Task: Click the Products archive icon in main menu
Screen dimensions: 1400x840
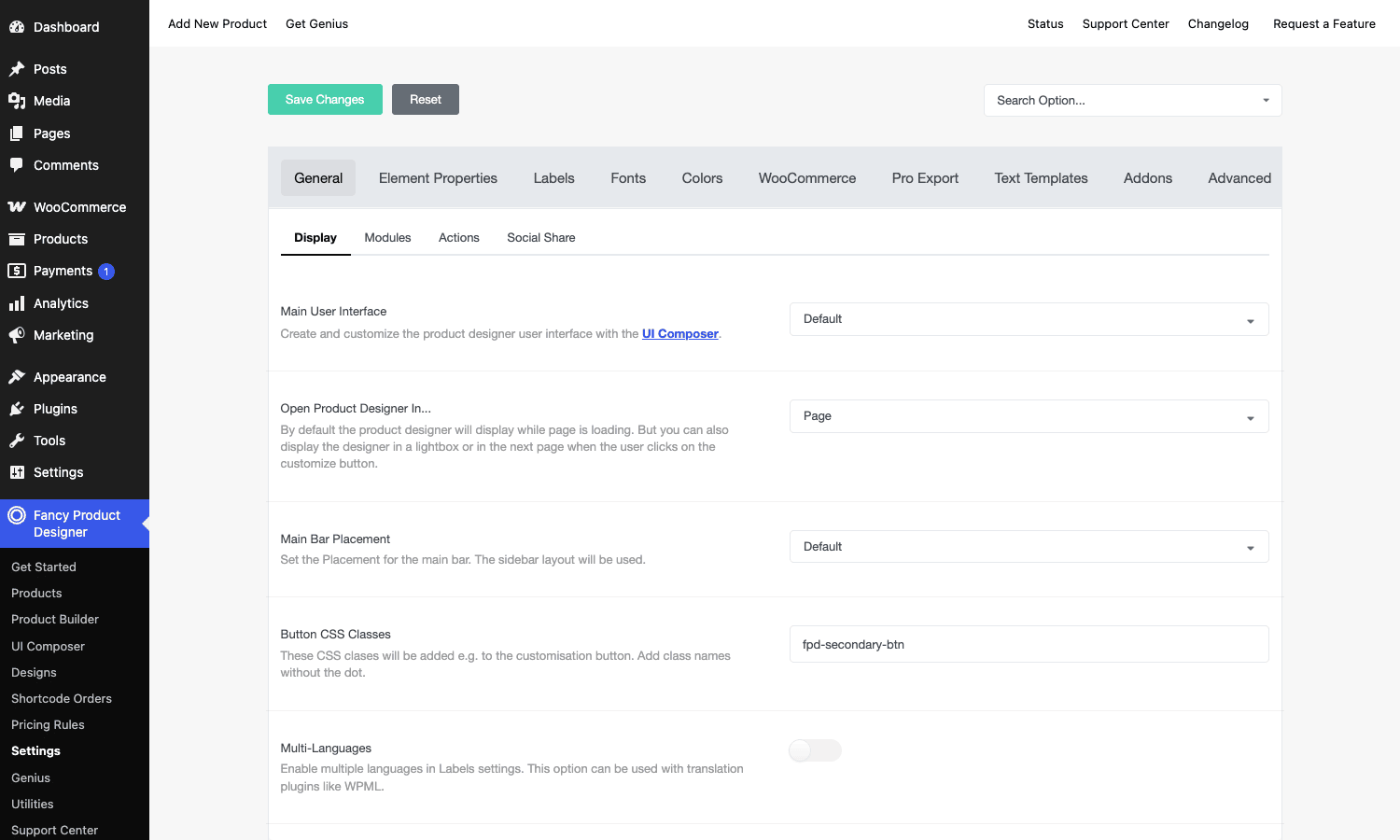Action: 17,239
